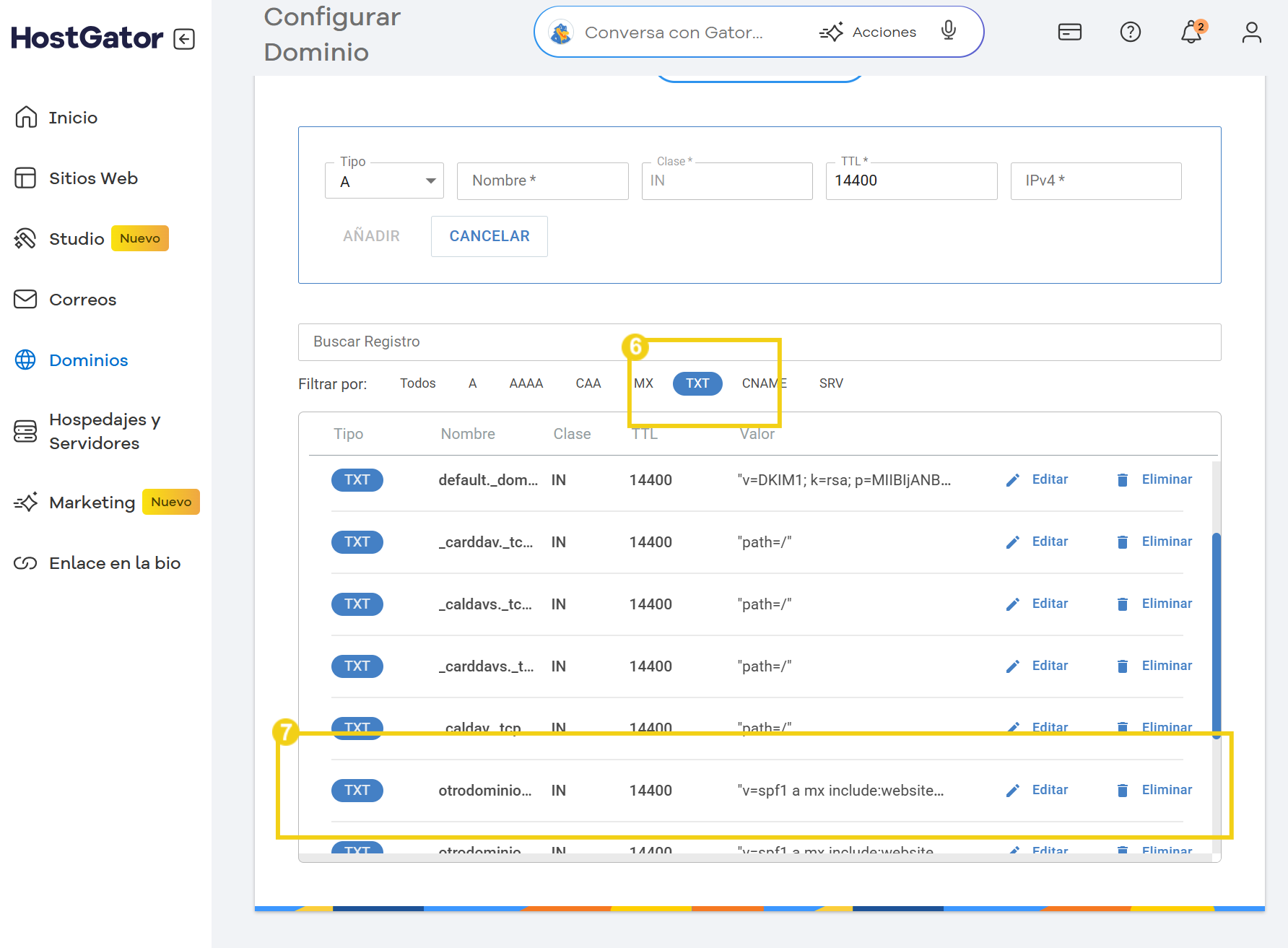Show all records with Todos filter

418,383
